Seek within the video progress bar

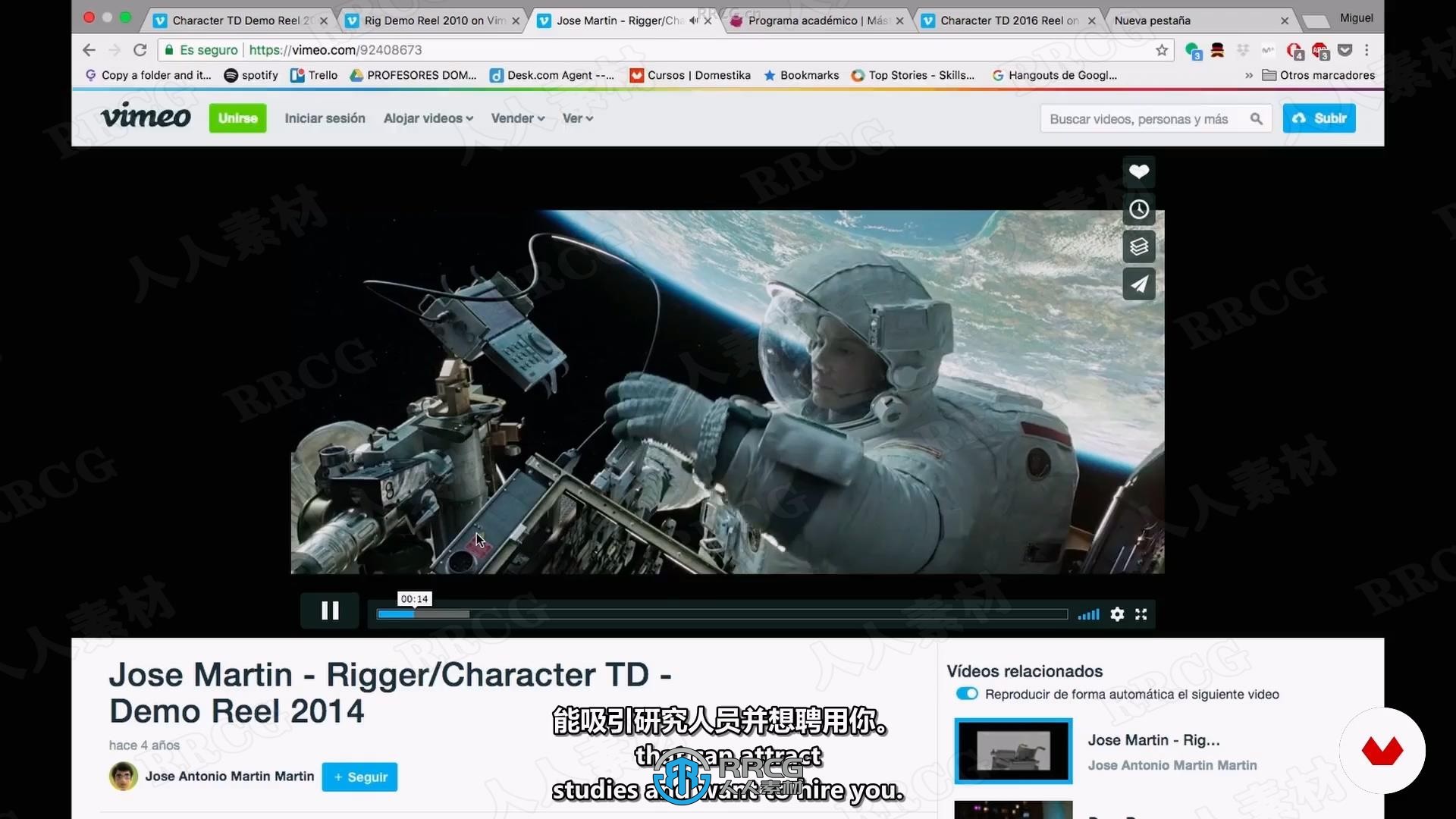(722, 614)
